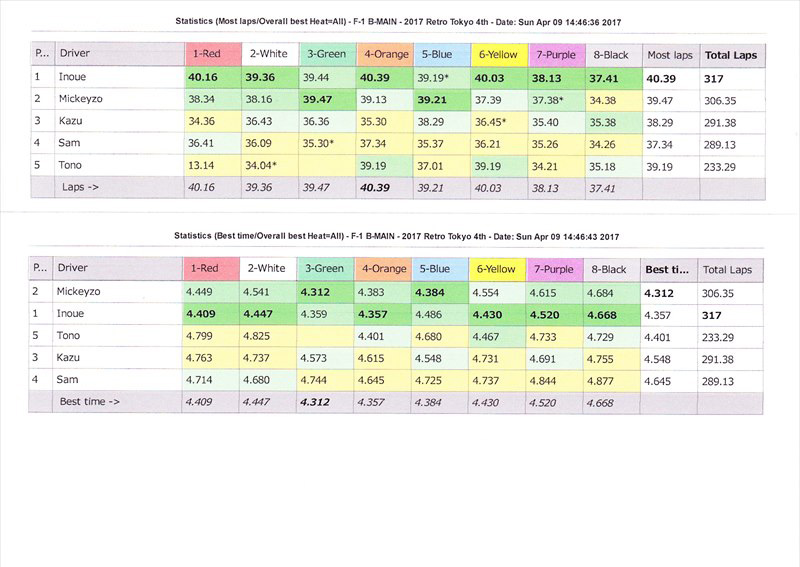800x567 pixels.
Task: Select the 4-Orange header in the Best time table
Action: click(x=385, y=269)
